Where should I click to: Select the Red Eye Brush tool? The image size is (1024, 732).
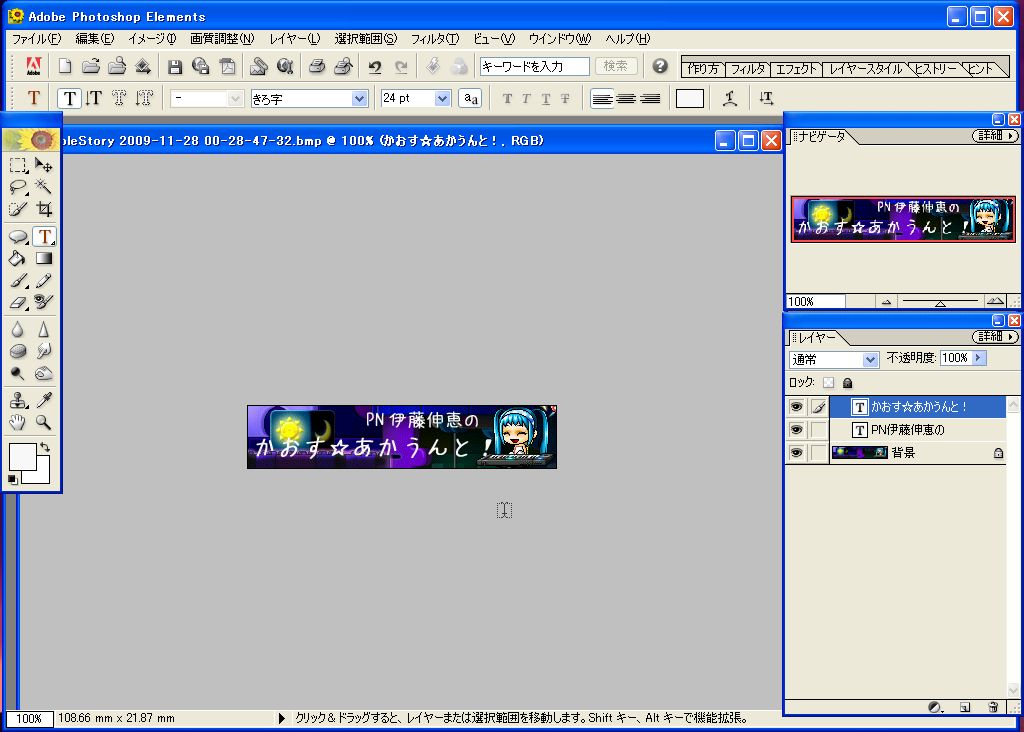[44, 302]
